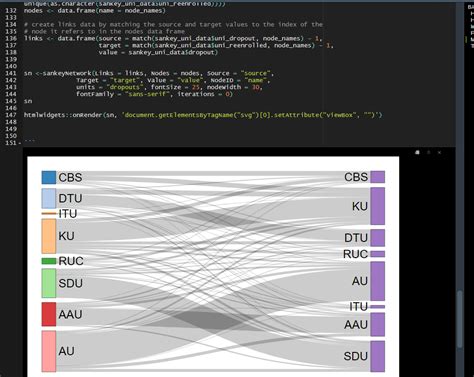Select the red AAU source node
Viewport: 474px width, 377px height.
[49, 314]
